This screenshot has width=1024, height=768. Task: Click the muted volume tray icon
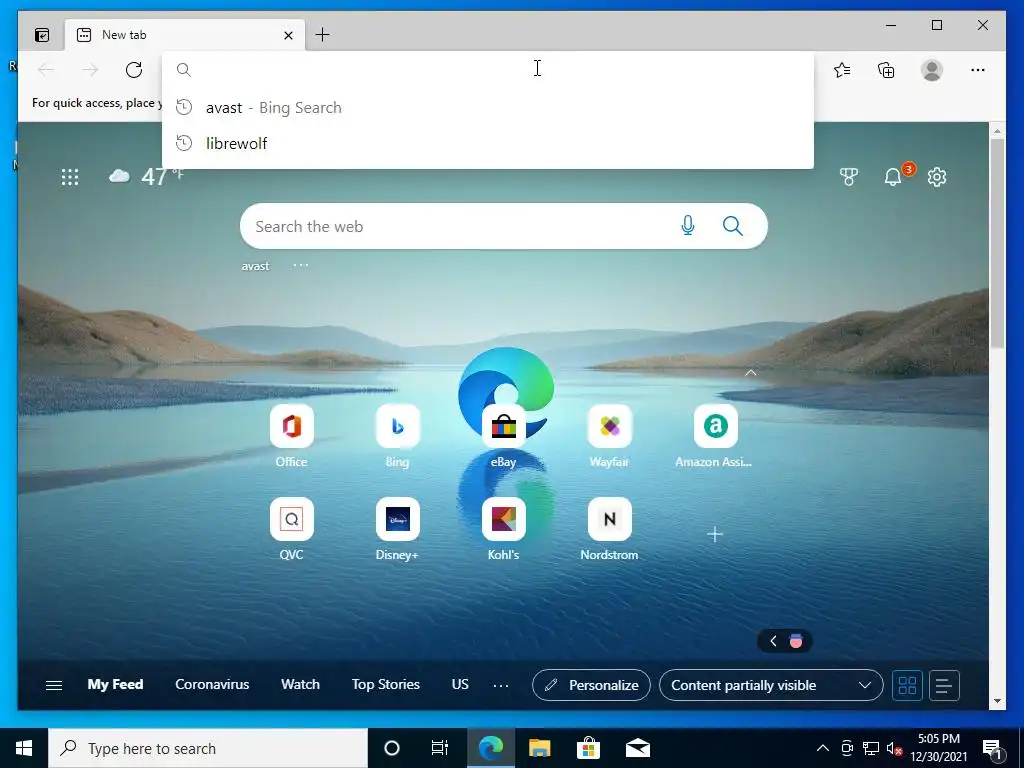pyautogui.click(x=895, y=748)
